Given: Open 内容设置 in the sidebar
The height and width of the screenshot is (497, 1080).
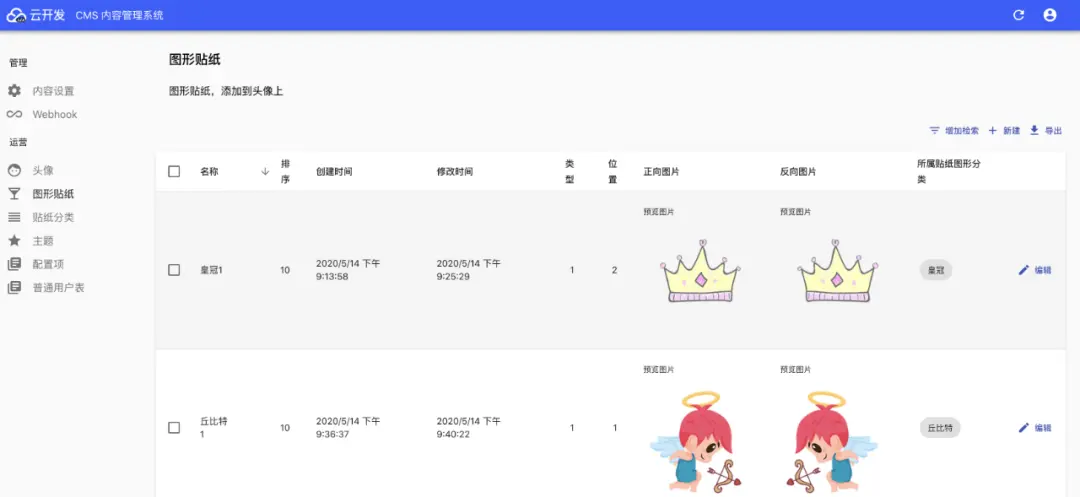Looking at the screenshot, I should [54, 91].
